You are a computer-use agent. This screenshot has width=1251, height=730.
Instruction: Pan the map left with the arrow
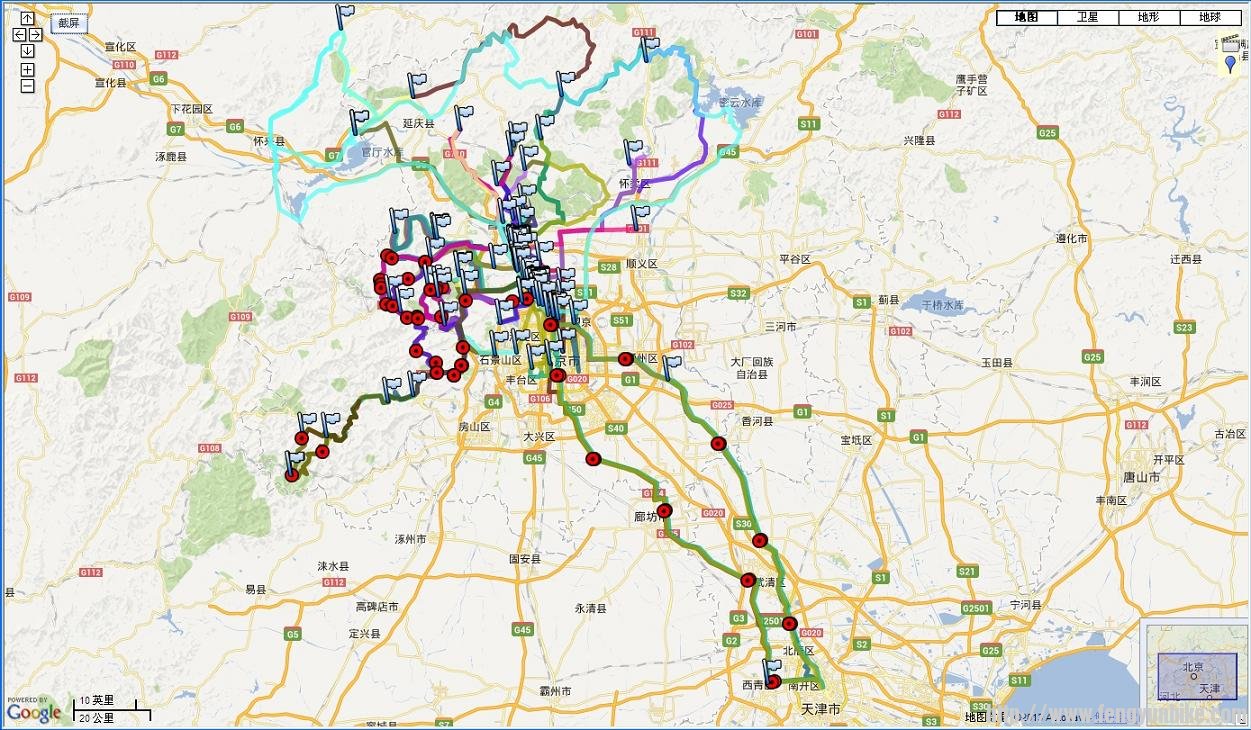point(19,35)
